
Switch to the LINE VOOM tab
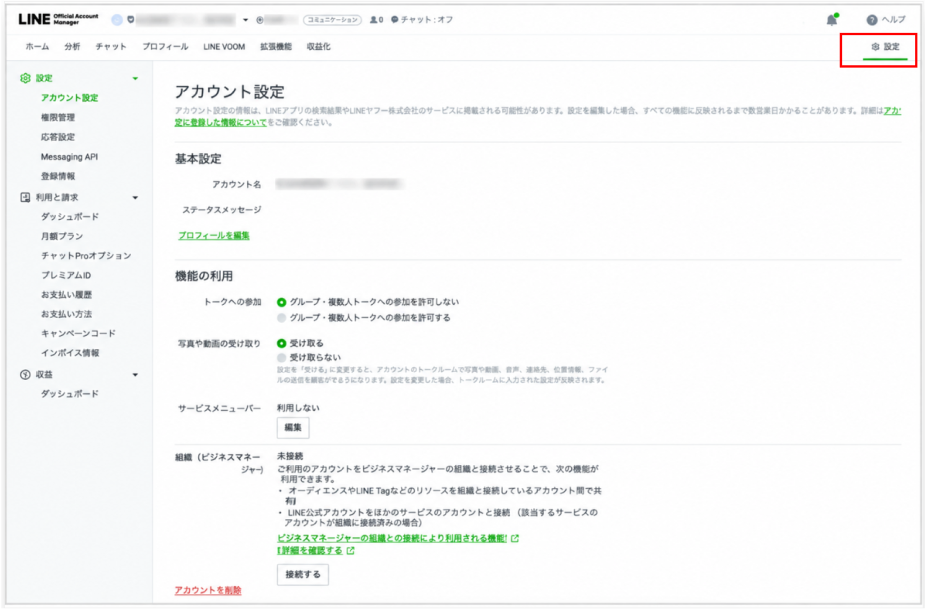click(x=224, y=47)
